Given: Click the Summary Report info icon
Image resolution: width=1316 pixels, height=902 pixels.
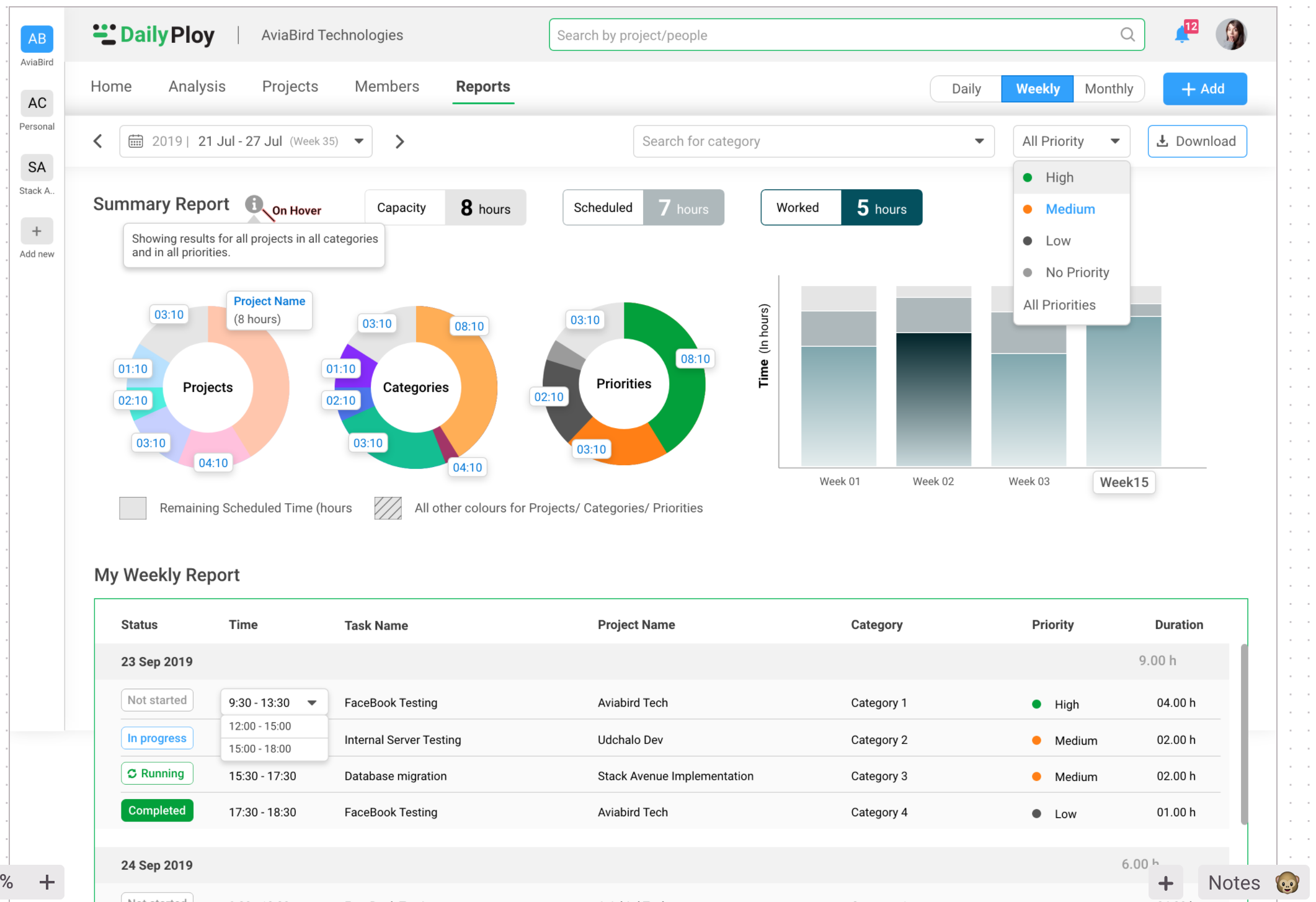Looking at the screenshot, I should point(254,203).
